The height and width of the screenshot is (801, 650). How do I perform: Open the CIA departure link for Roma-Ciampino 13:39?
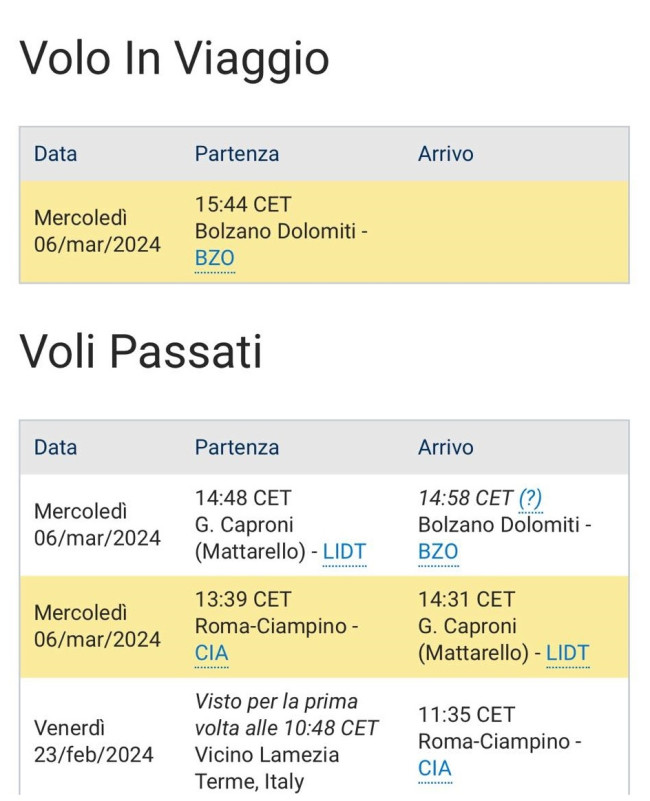[212, 653]
